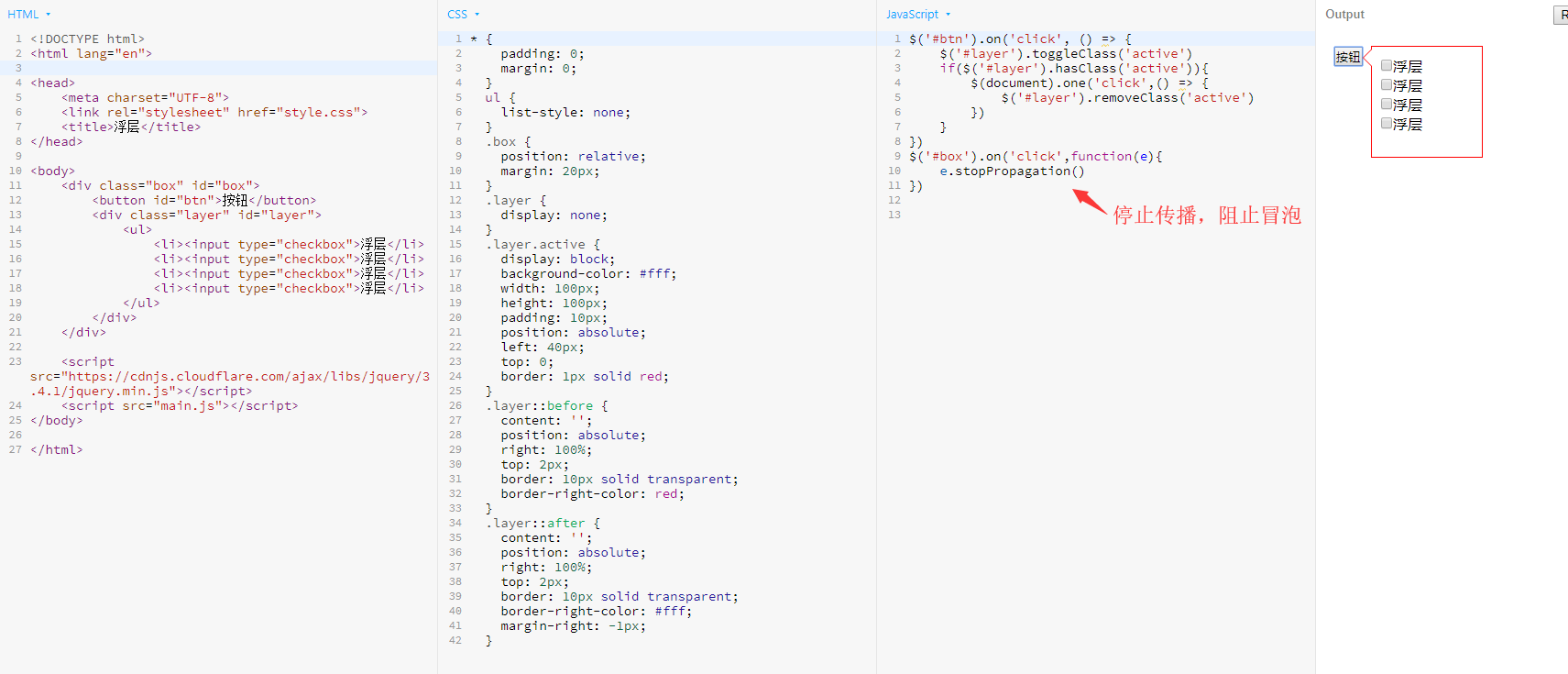Click the div class="layer" id="layer" line

click(x=206, y=215)
